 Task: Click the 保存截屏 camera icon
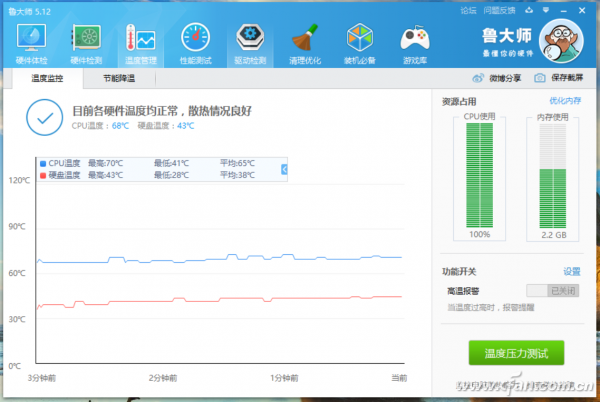pos(540,78)
